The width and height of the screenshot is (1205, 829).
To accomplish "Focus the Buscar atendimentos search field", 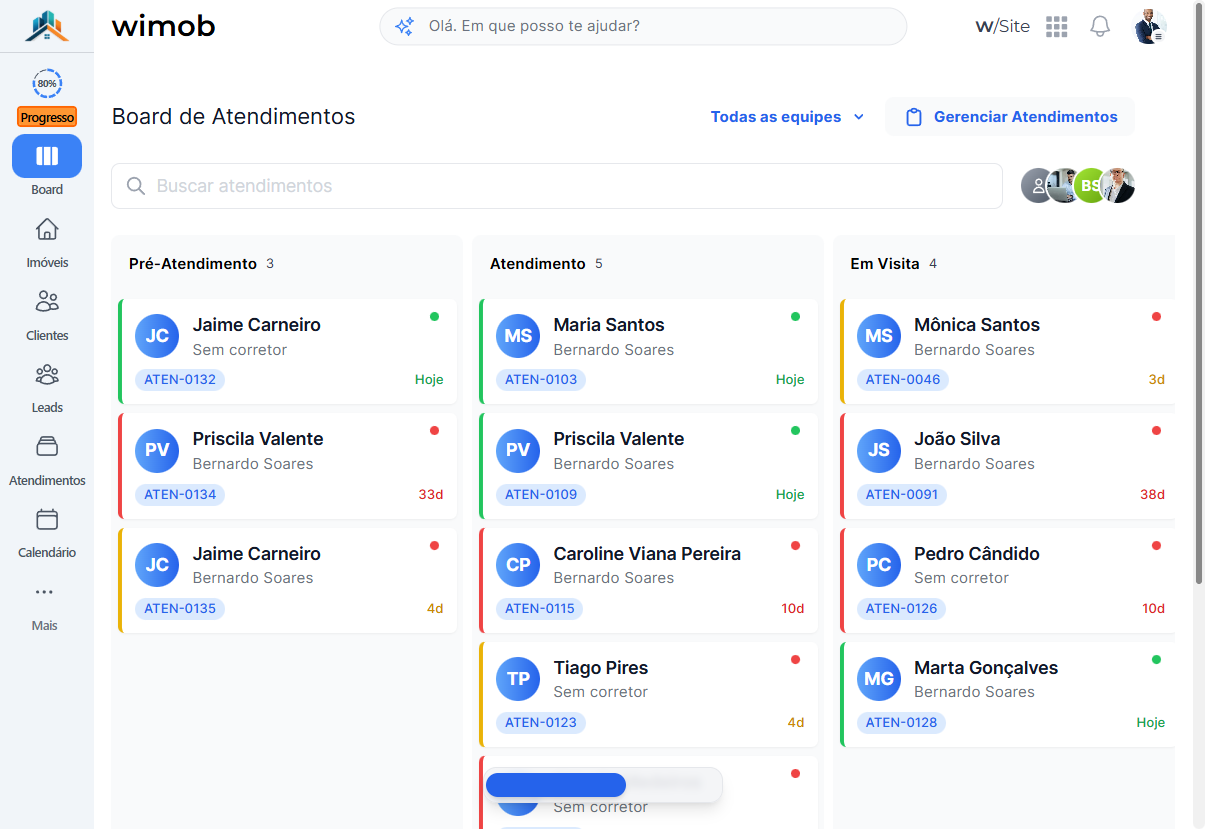I will point(557,186).
